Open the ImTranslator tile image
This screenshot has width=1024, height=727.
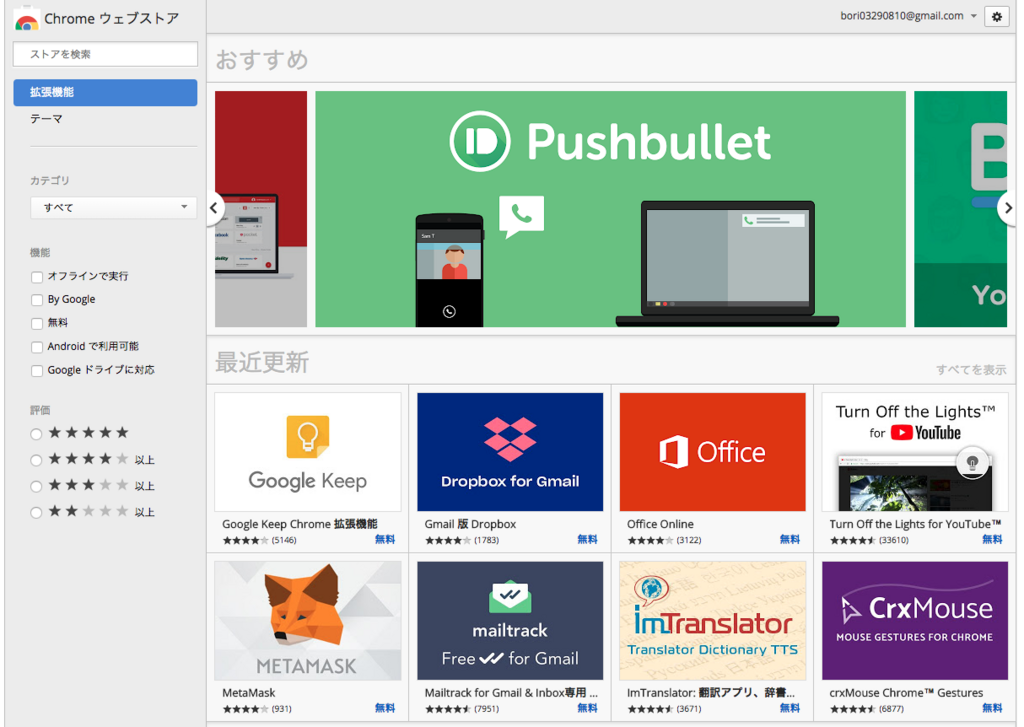pyautogui.click(x=712, y=621)
